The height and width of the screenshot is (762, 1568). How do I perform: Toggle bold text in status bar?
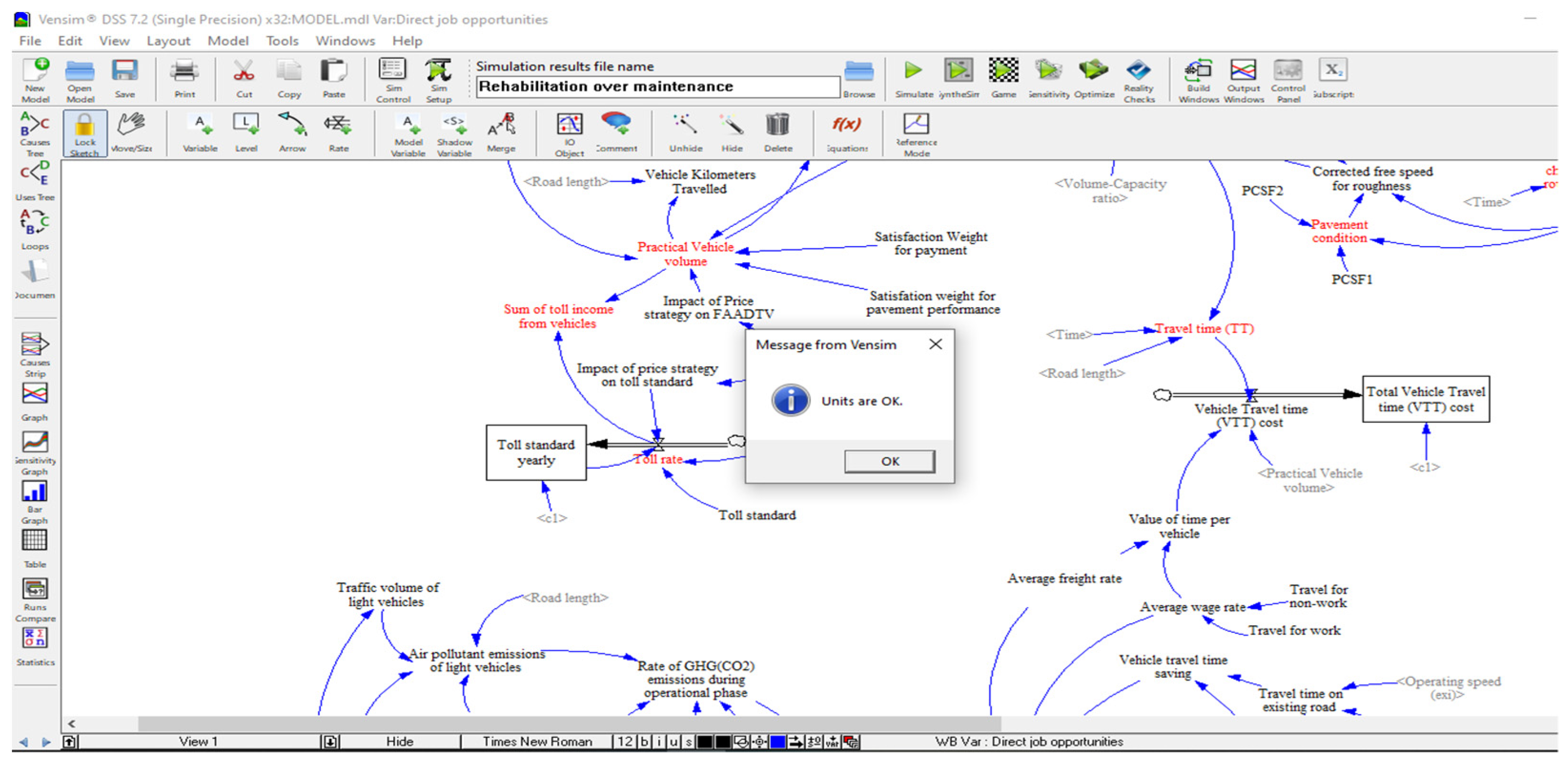pyautogui.click(x=644, y=741)
